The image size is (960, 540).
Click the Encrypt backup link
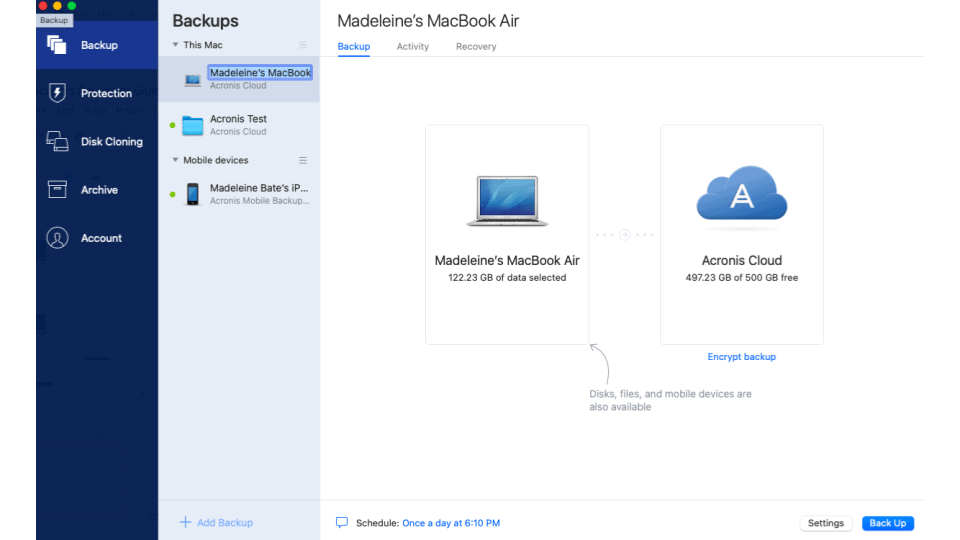coord(741,357)
